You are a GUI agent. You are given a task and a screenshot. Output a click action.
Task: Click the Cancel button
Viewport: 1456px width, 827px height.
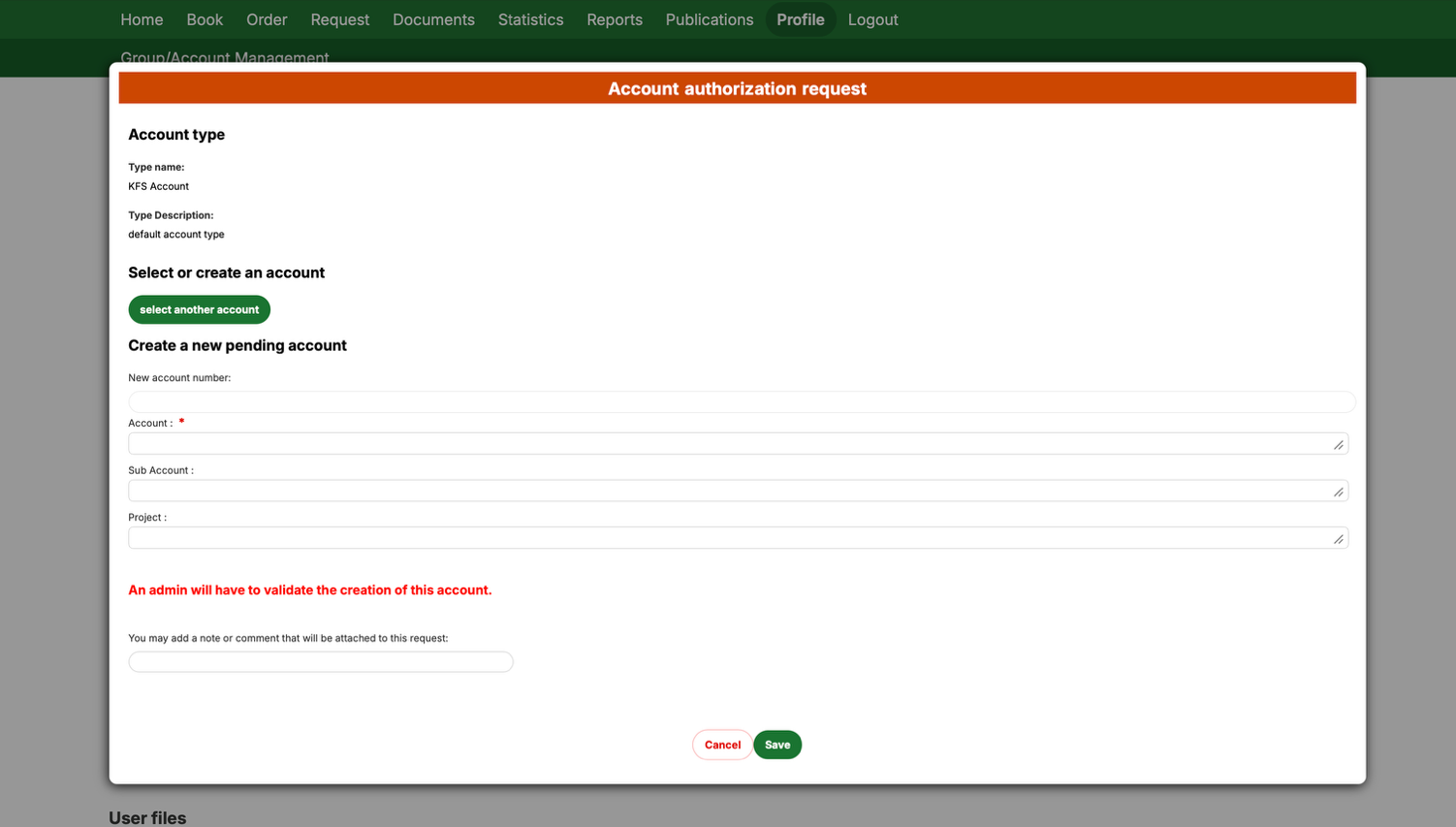pos(722,745)
